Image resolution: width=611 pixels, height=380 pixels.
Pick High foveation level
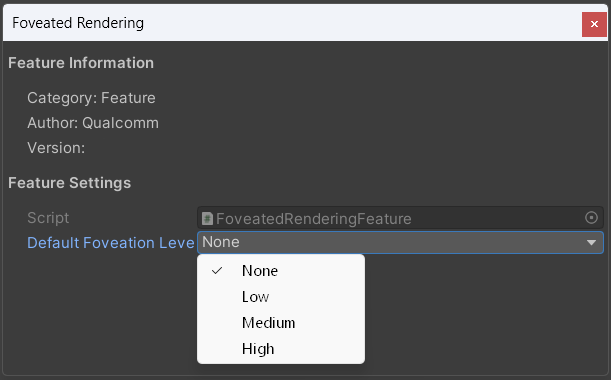281,349
